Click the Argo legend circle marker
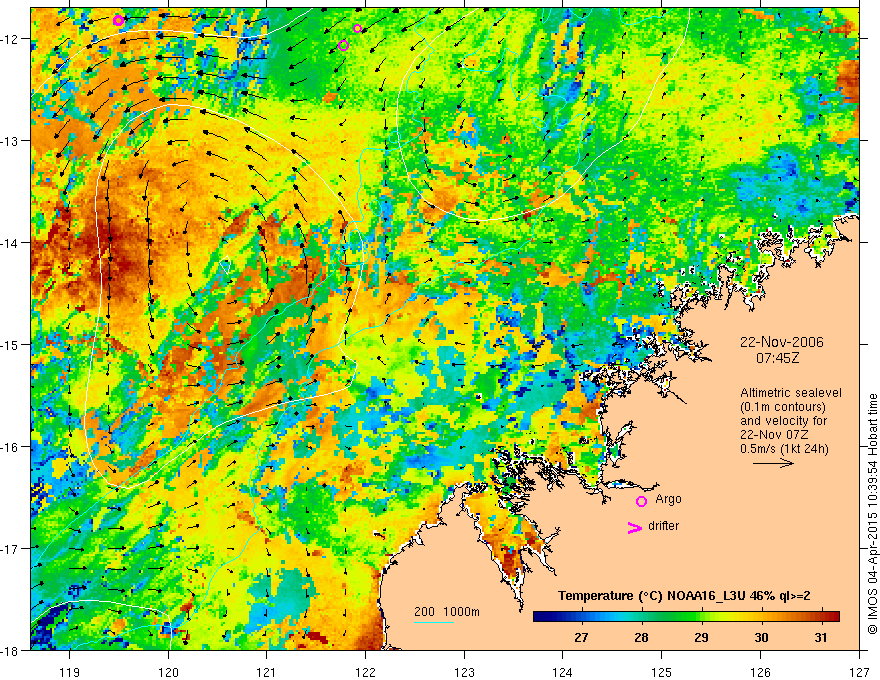Image resolution: width=880 pixels, height=680 pixels. pos(641,501)
